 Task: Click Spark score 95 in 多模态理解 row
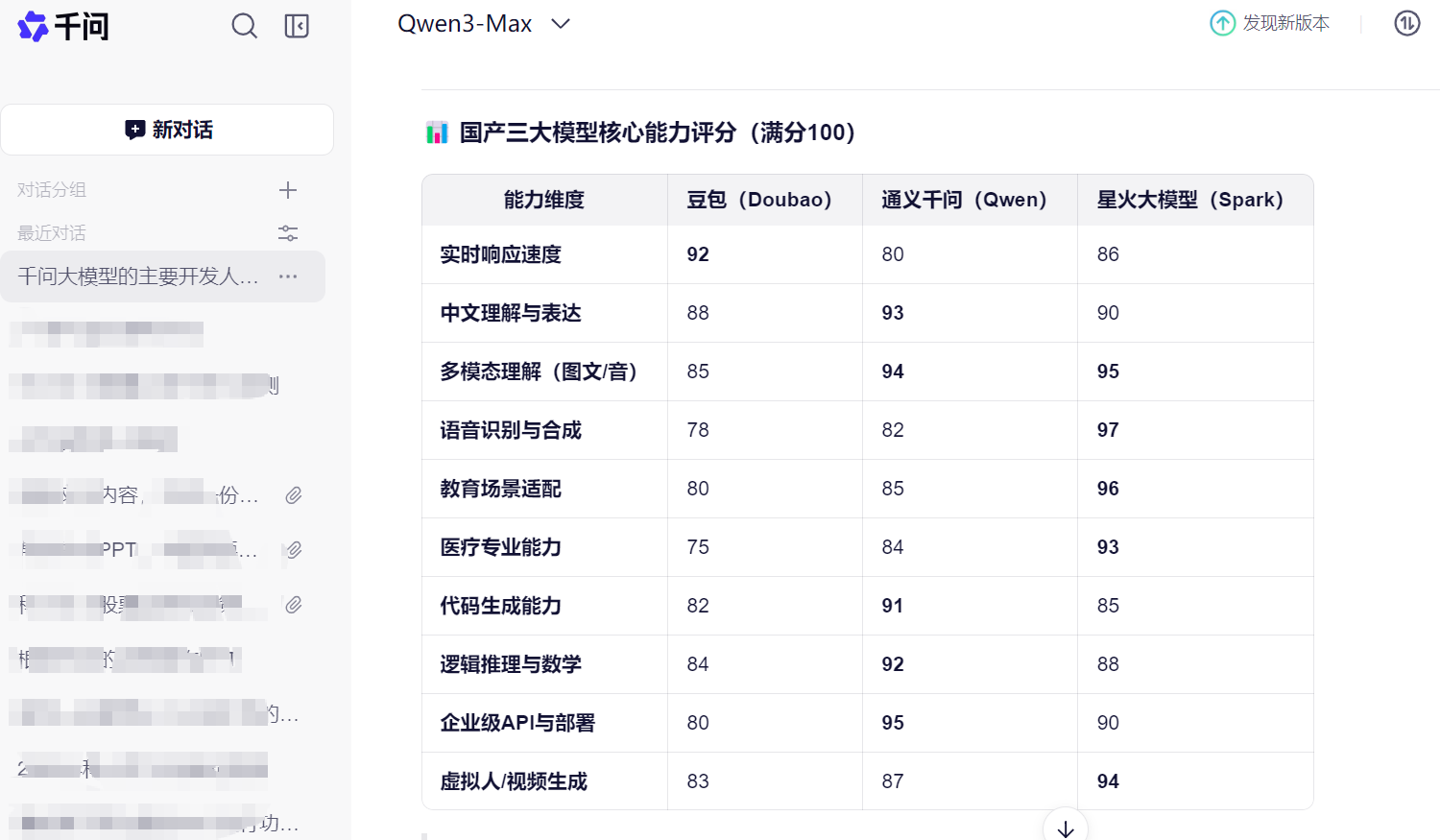click(1108, 372)
